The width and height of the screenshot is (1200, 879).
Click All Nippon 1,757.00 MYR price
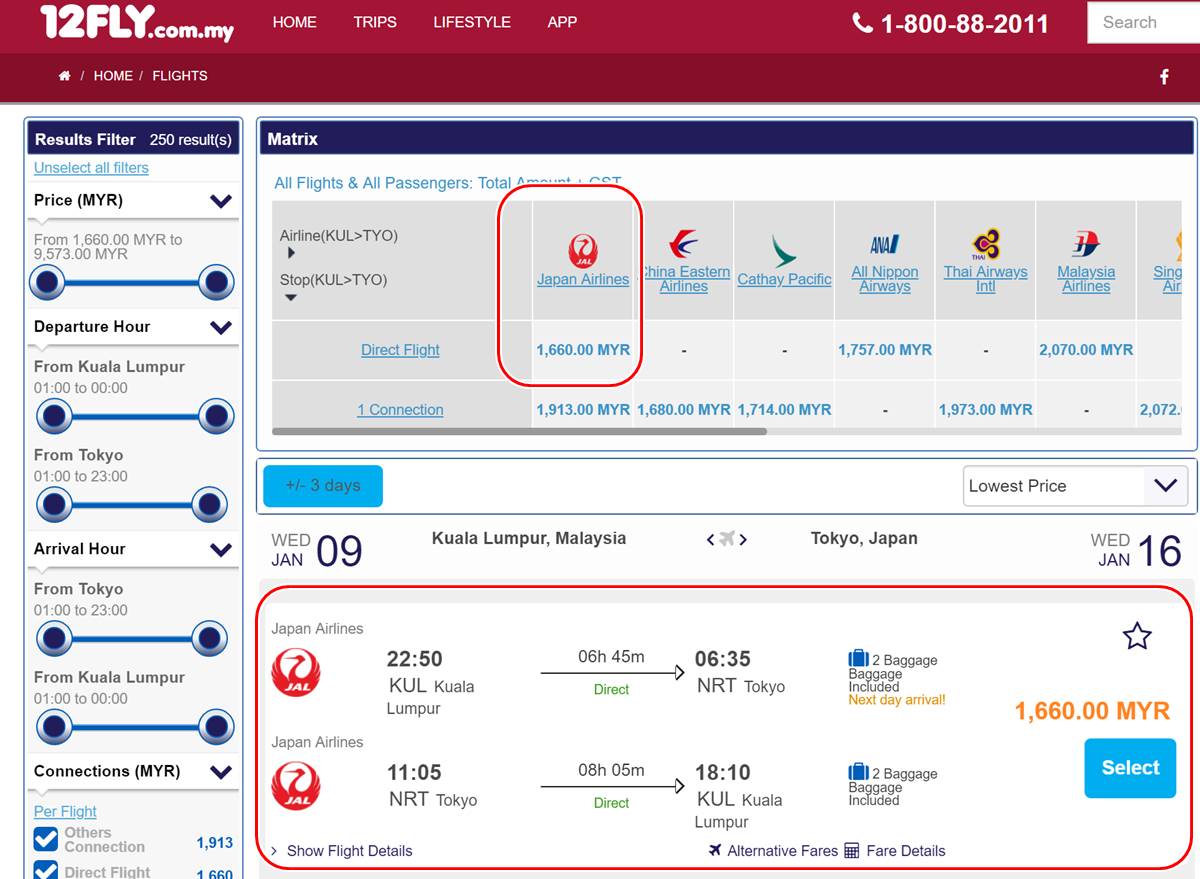pos(885,350)
